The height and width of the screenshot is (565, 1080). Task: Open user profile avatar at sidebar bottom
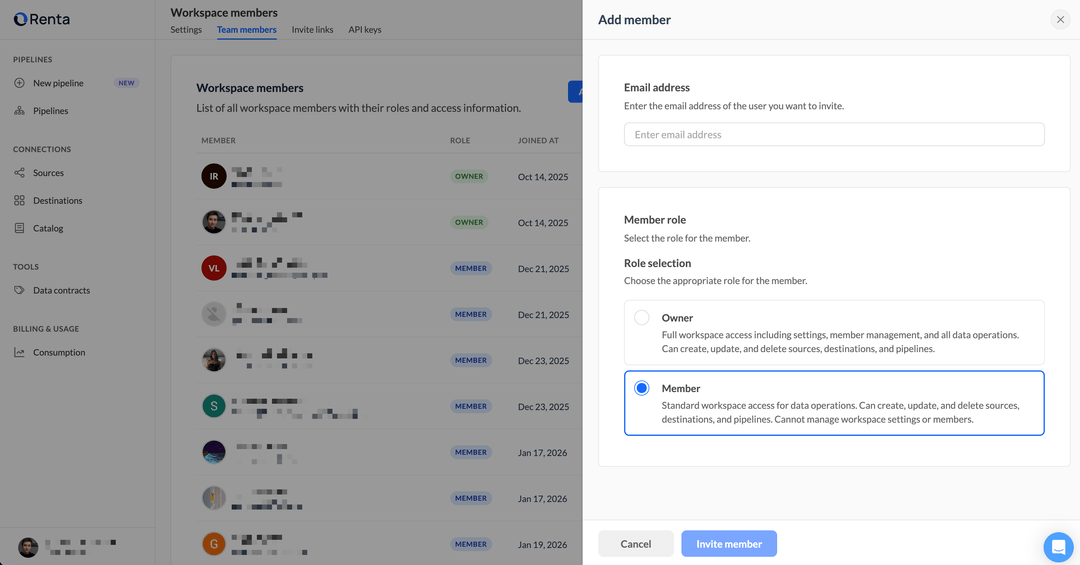coord(28,547)
